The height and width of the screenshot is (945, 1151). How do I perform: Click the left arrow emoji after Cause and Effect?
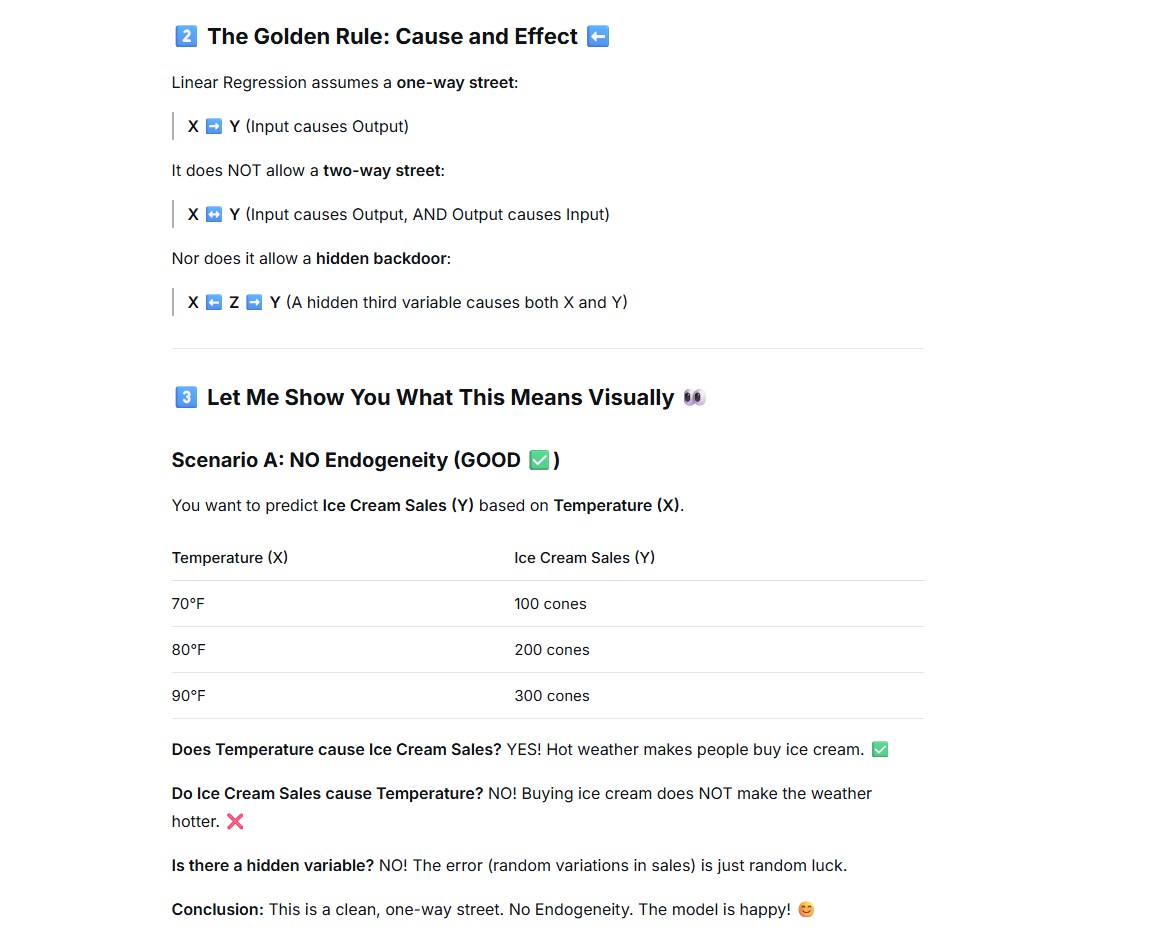[x=598, y=36]
